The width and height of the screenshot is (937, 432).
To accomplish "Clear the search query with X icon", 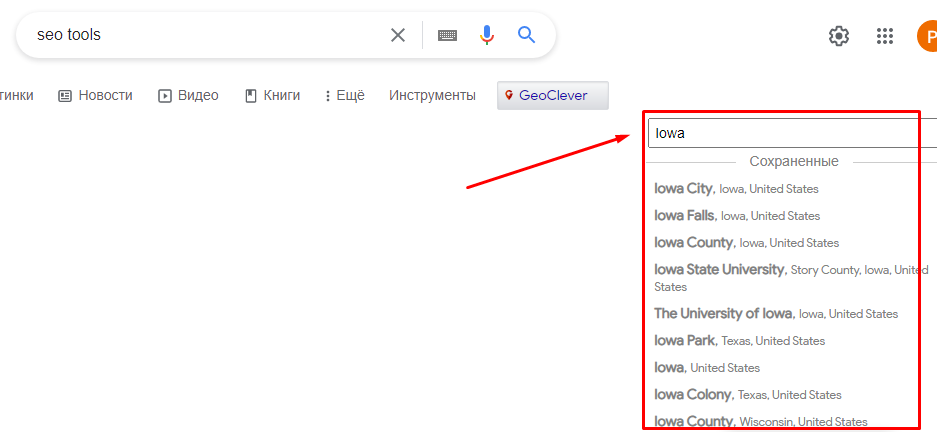I will coord(398,35).
